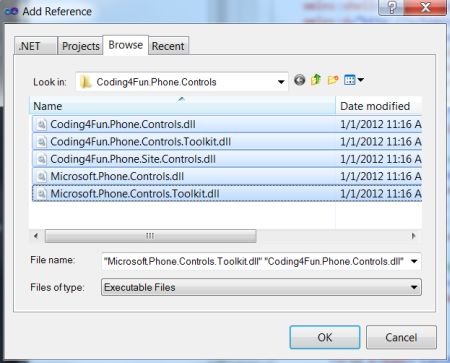Switch to the .NET tab
Viewport: 450px width, 363px height.
click(35, 46)
